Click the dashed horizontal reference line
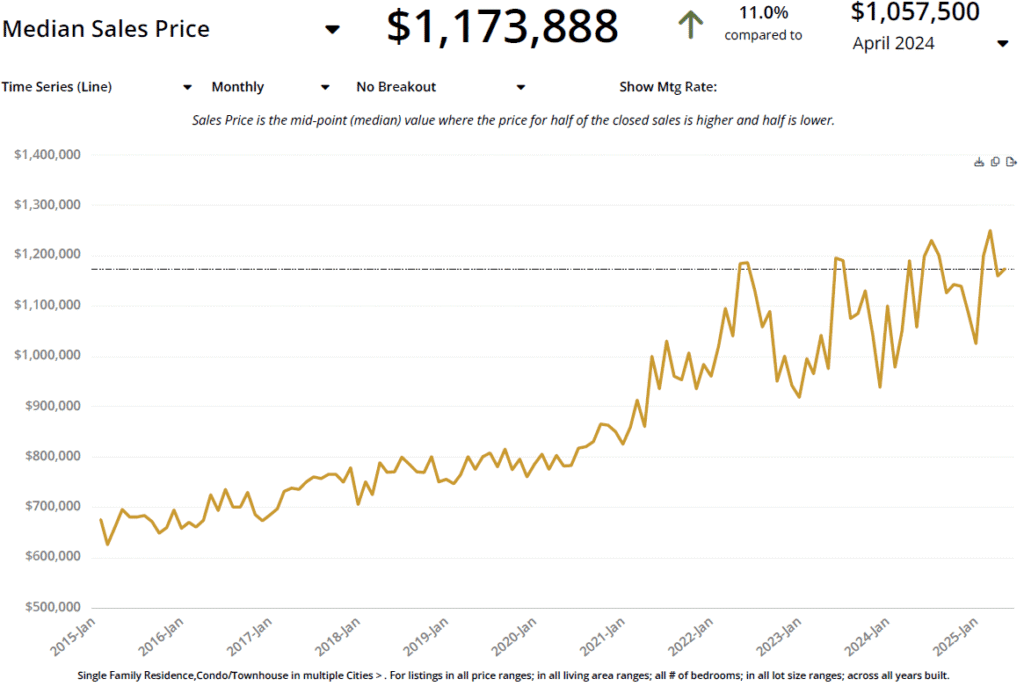This screenshot has width=1024, height=686. point(400,269)
